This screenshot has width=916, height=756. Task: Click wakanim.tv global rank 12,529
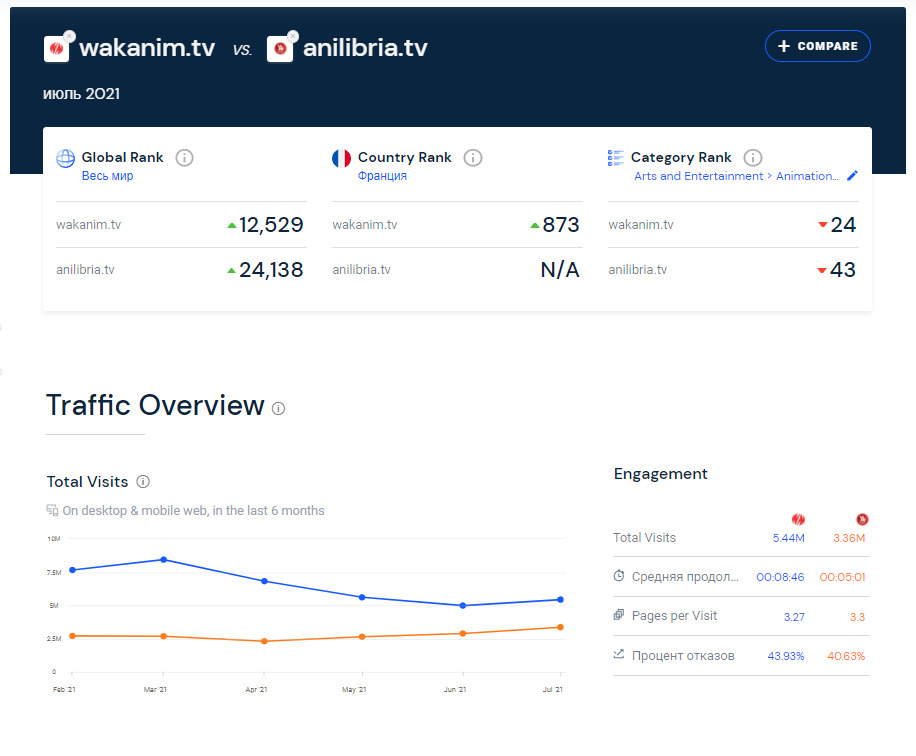(x=271, y=225)
